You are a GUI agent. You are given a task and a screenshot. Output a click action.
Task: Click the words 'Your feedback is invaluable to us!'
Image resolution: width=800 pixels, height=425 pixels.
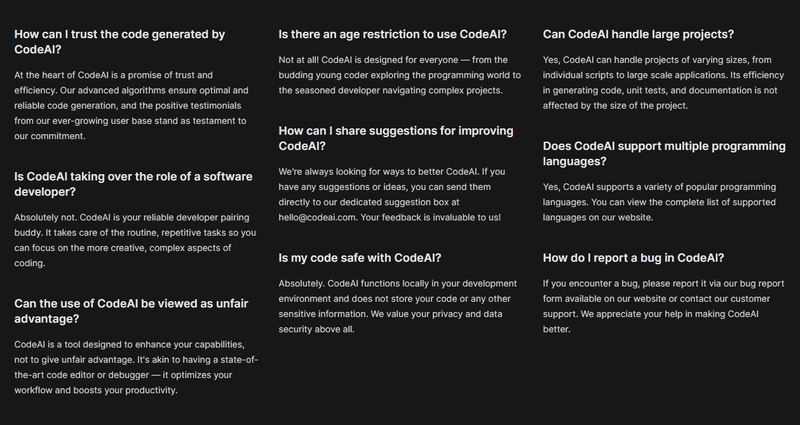(x=430, y=217)
